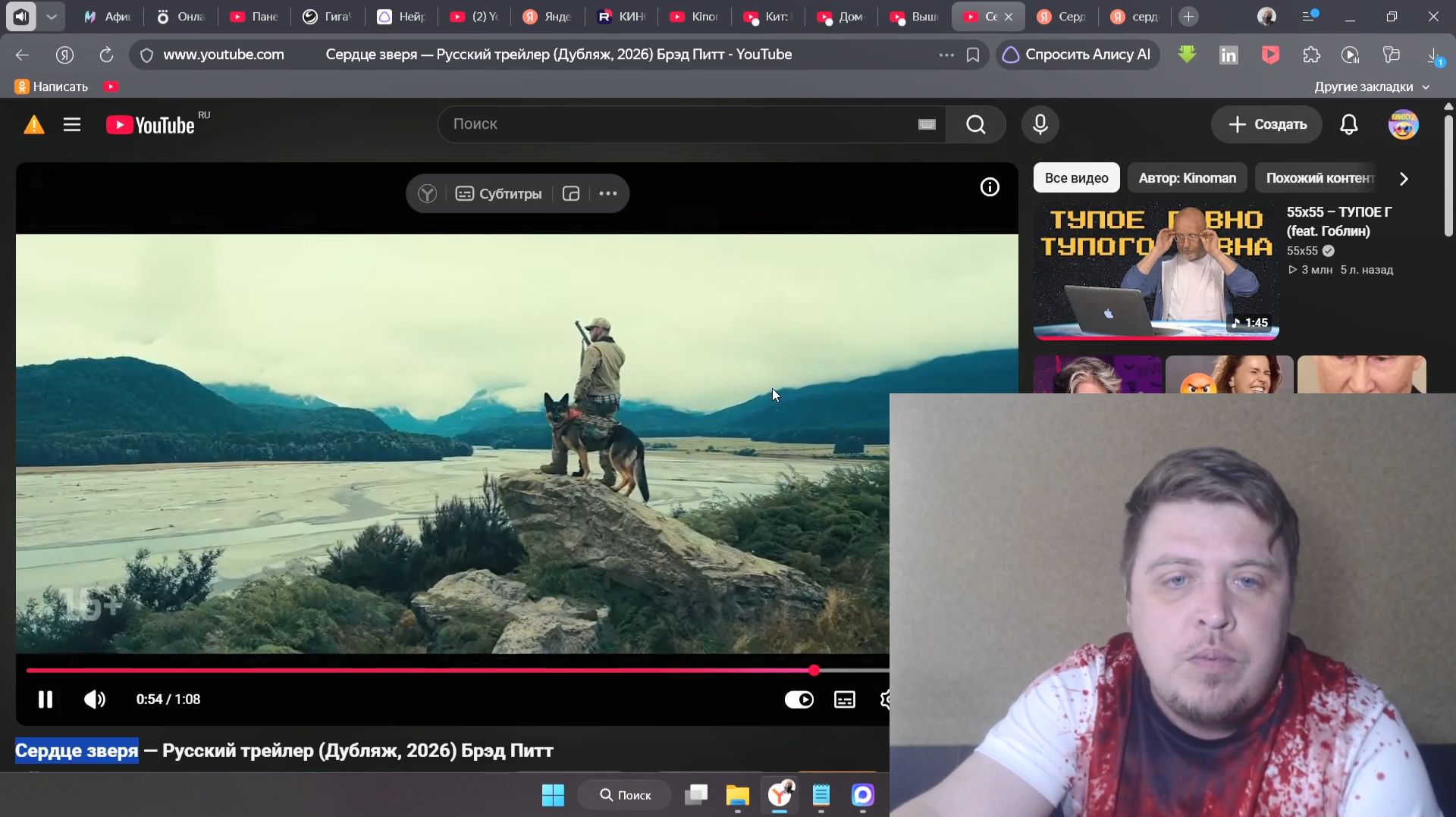Viewport: 1456px width, 817px height.
Task: Open the extensions puzzle icon
Action: (x=1311, y=55)
